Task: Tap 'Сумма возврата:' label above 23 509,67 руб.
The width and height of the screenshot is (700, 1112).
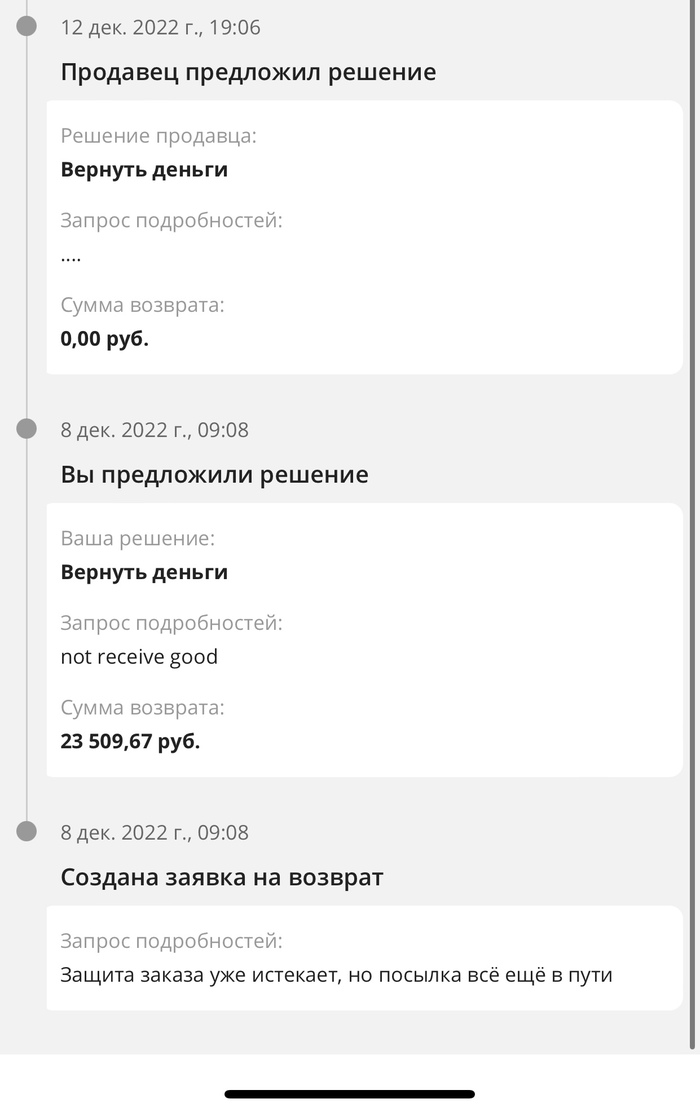Action: (142, 708)
